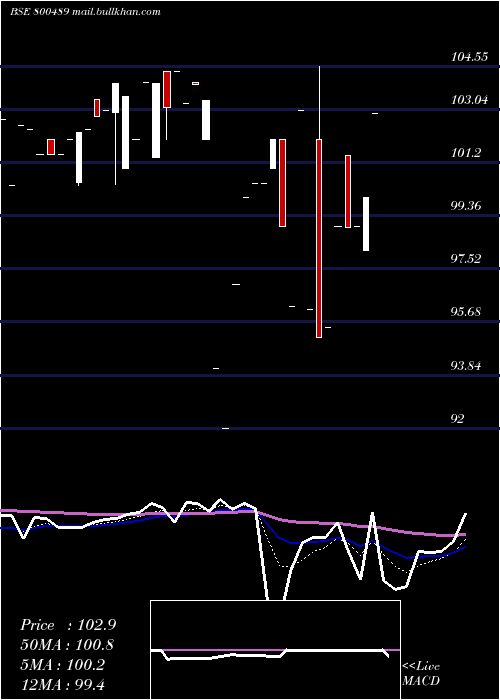Viewport: 500px width, 700px height.
Task: Click the MACD inset chart panel
Action: tap(275, 650)
